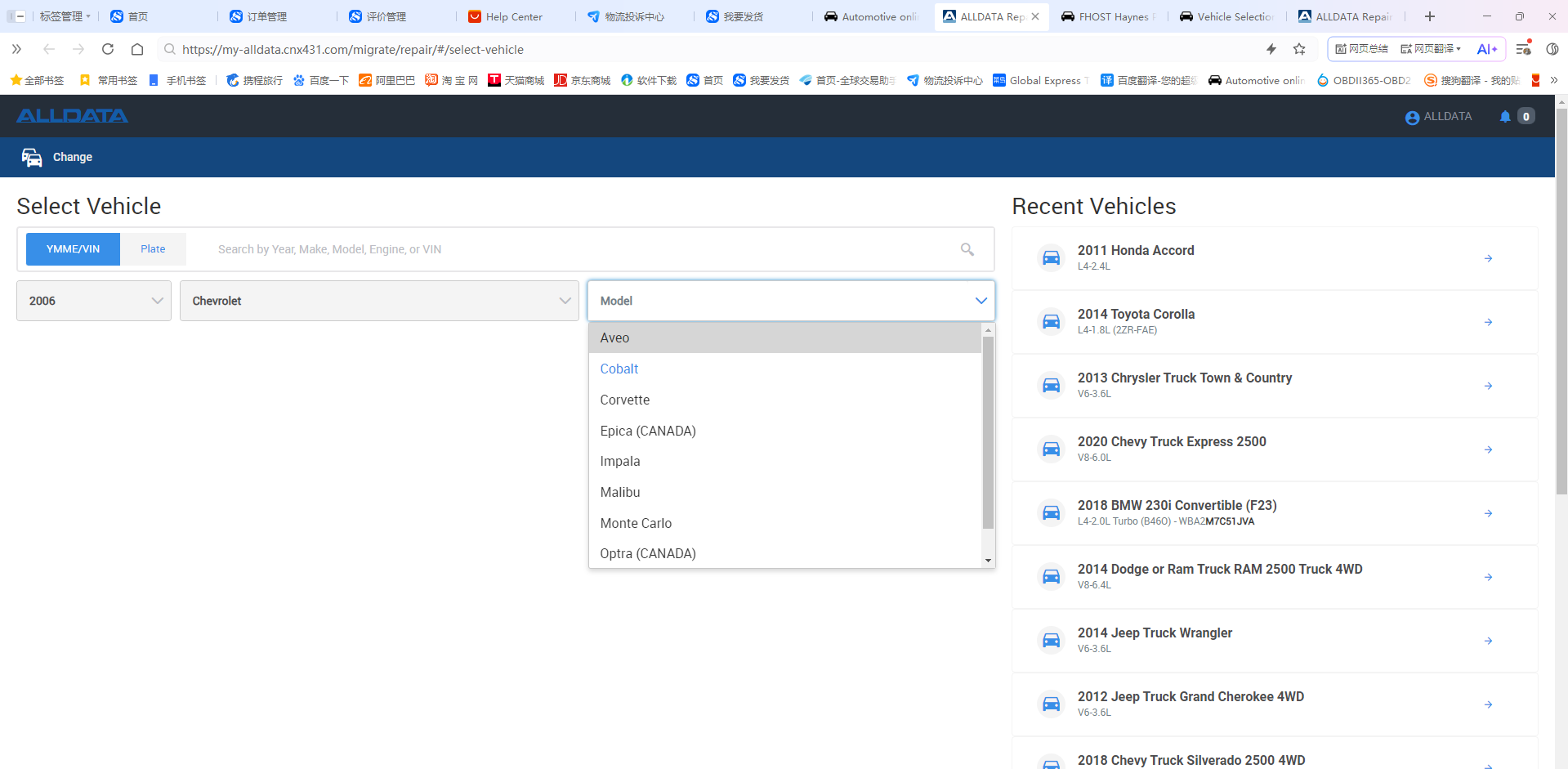This screenshot has width=1568, height=769.
Task: Click the model list scrollbar thumb
Action: [988, 433]
